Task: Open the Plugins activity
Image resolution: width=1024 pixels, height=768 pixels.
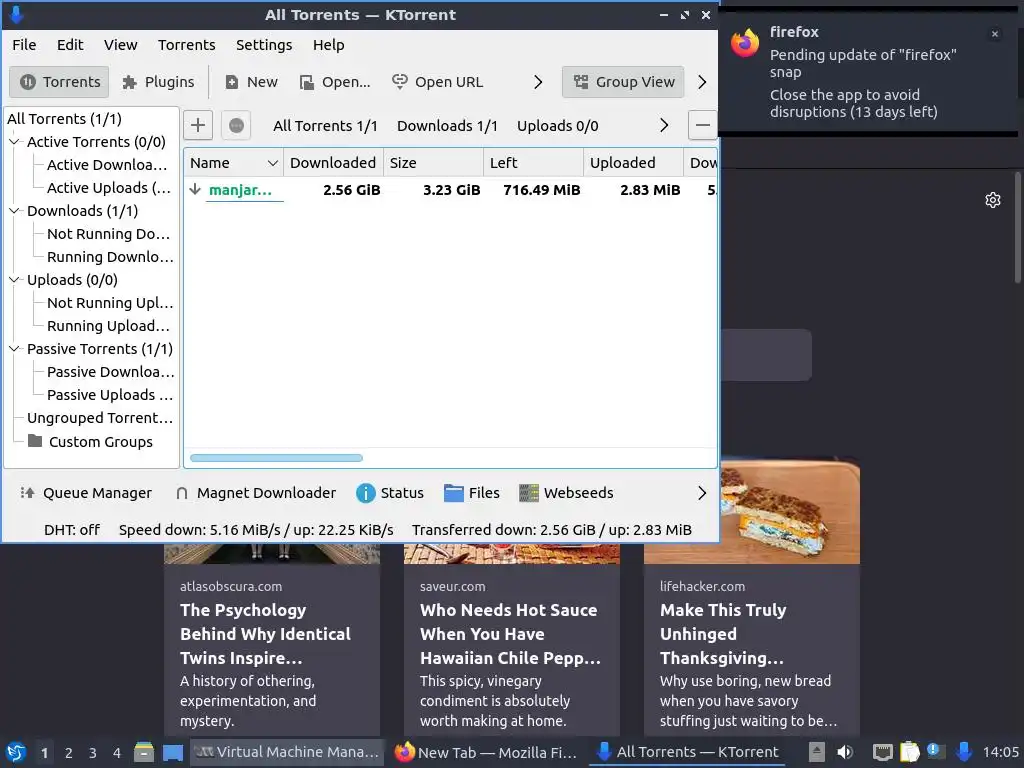Action: point(158,82)
